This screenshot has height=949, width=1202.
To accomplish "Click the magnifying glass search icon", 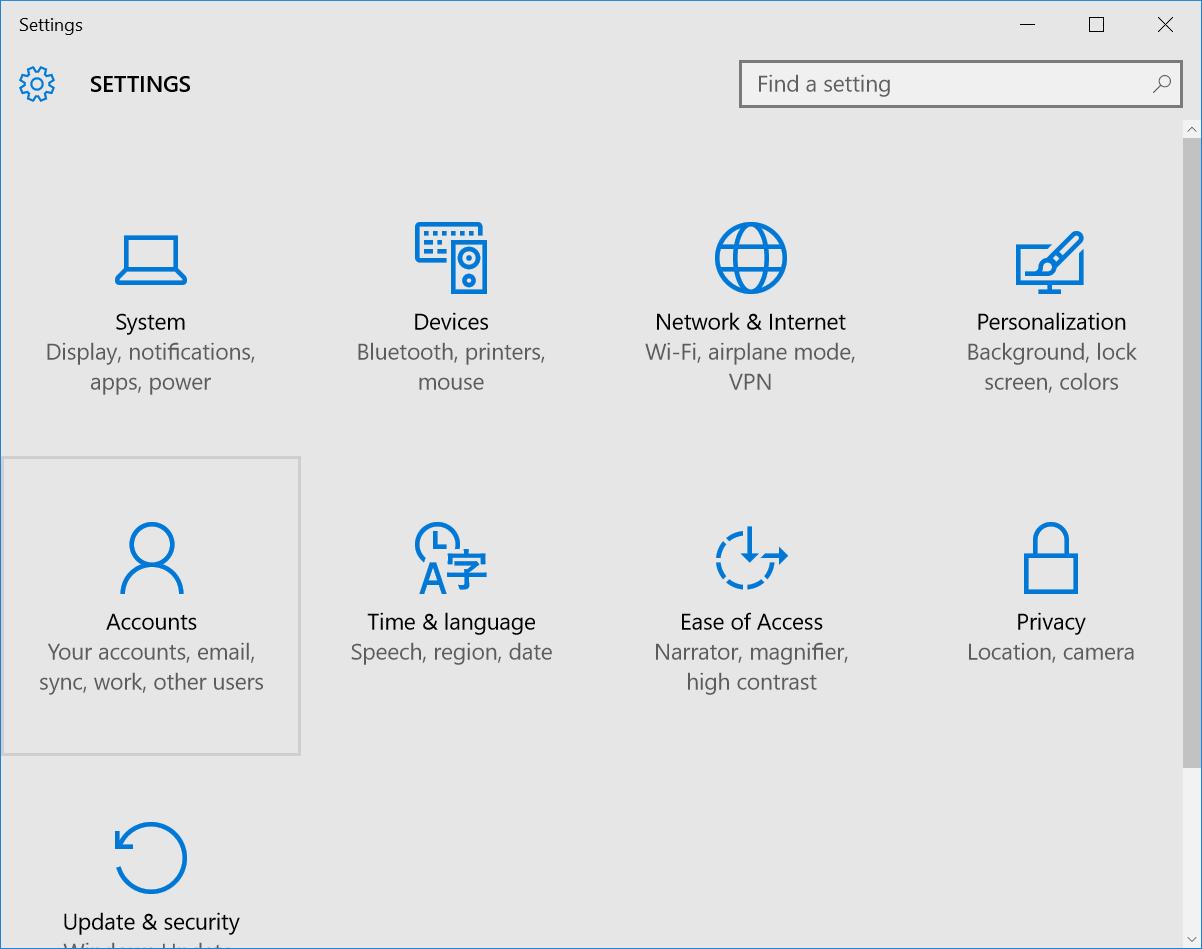I will (1161, 84).
